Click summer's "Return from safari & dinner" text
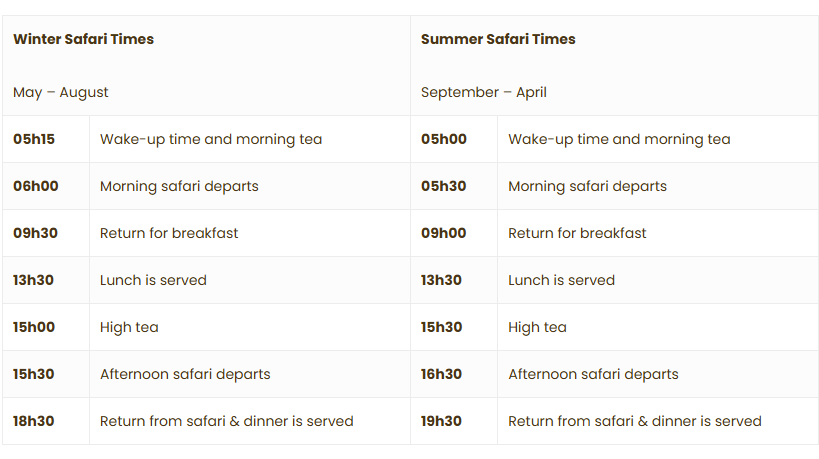Viewport: 819px width, 459px height. click(635, 421)
